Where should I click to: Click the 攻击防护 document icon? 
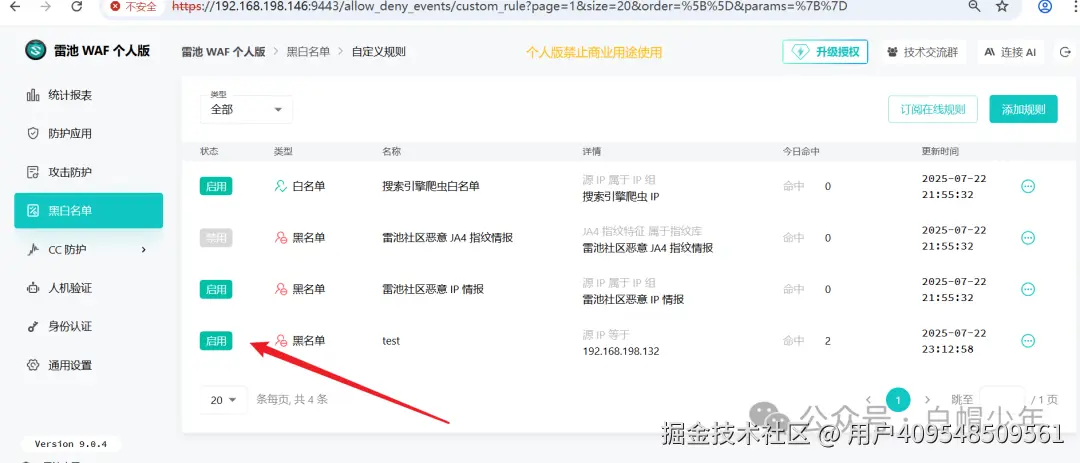[x=32, y=172]
